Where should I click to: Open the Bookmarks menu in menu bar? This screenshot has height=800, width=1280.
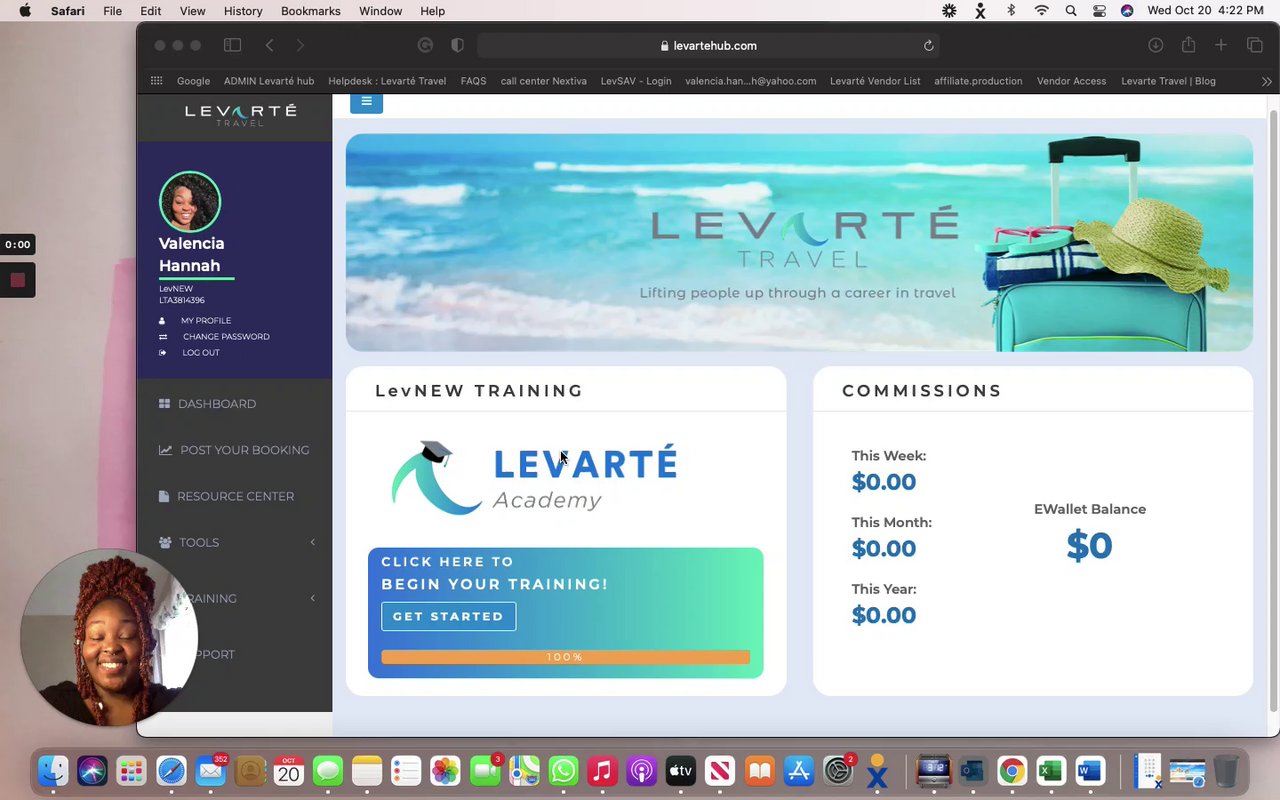[310, 11]
